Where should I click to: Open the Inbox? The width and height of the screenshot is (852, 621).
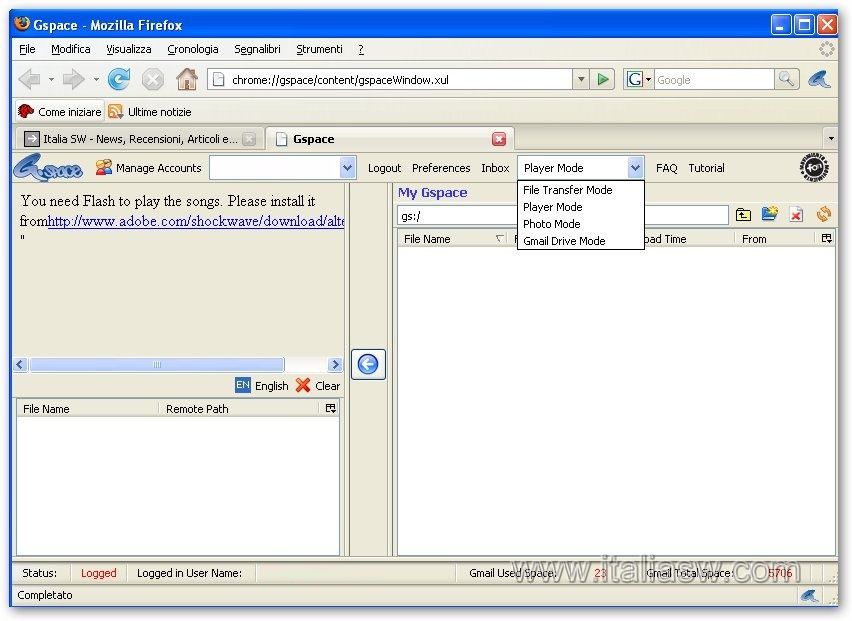[x=495, y=168]
